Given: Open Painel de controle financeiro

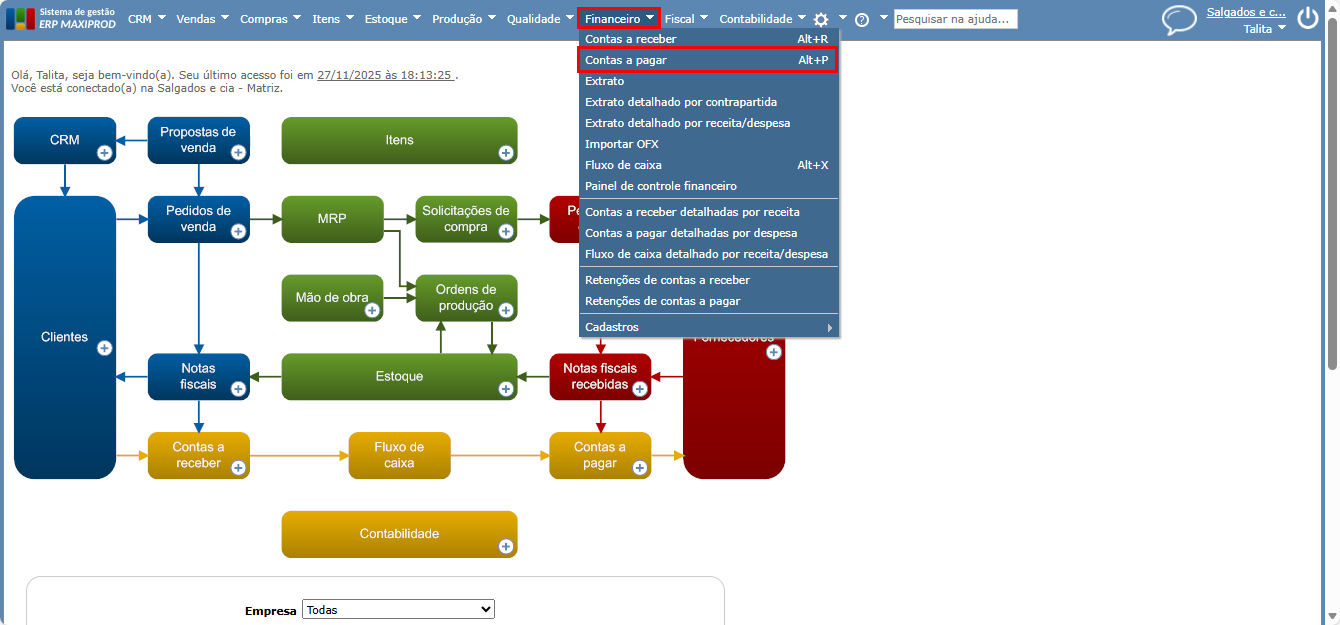Looking at the screenshot, I should [708, 186].
